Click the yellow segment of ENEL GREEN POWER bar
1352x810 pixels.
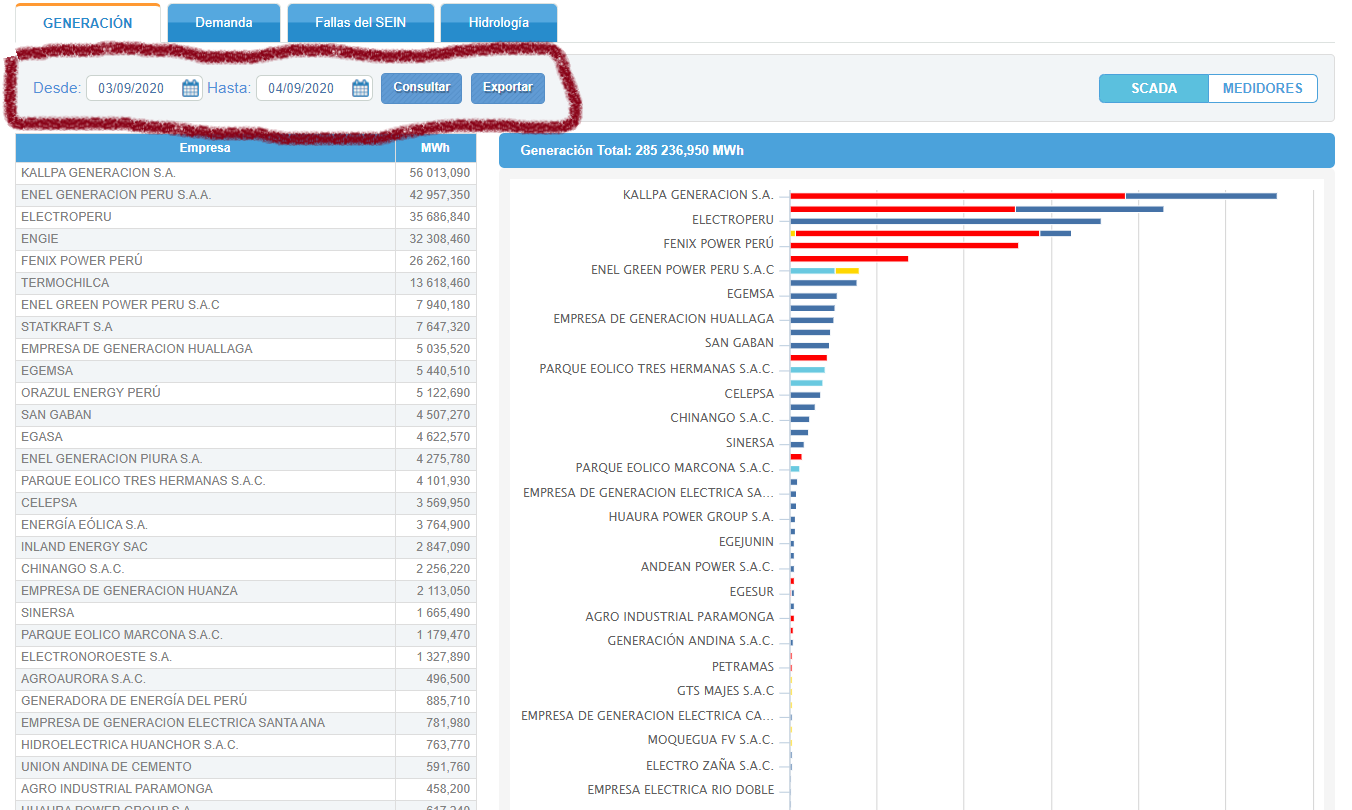(846, 270)
